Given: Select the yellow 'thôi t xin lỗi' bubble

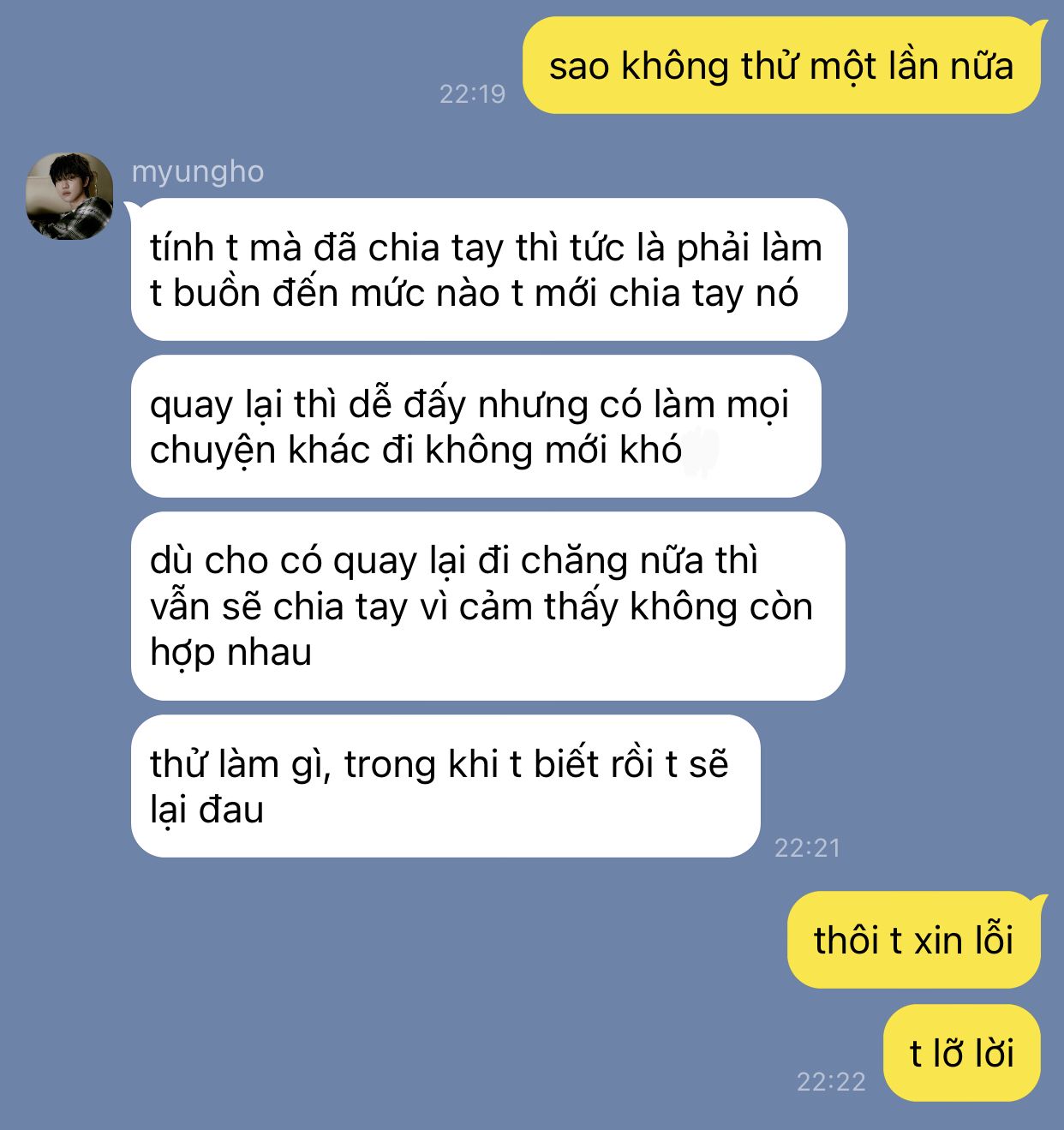Looking at the screenshot, I should pos(914,940).
